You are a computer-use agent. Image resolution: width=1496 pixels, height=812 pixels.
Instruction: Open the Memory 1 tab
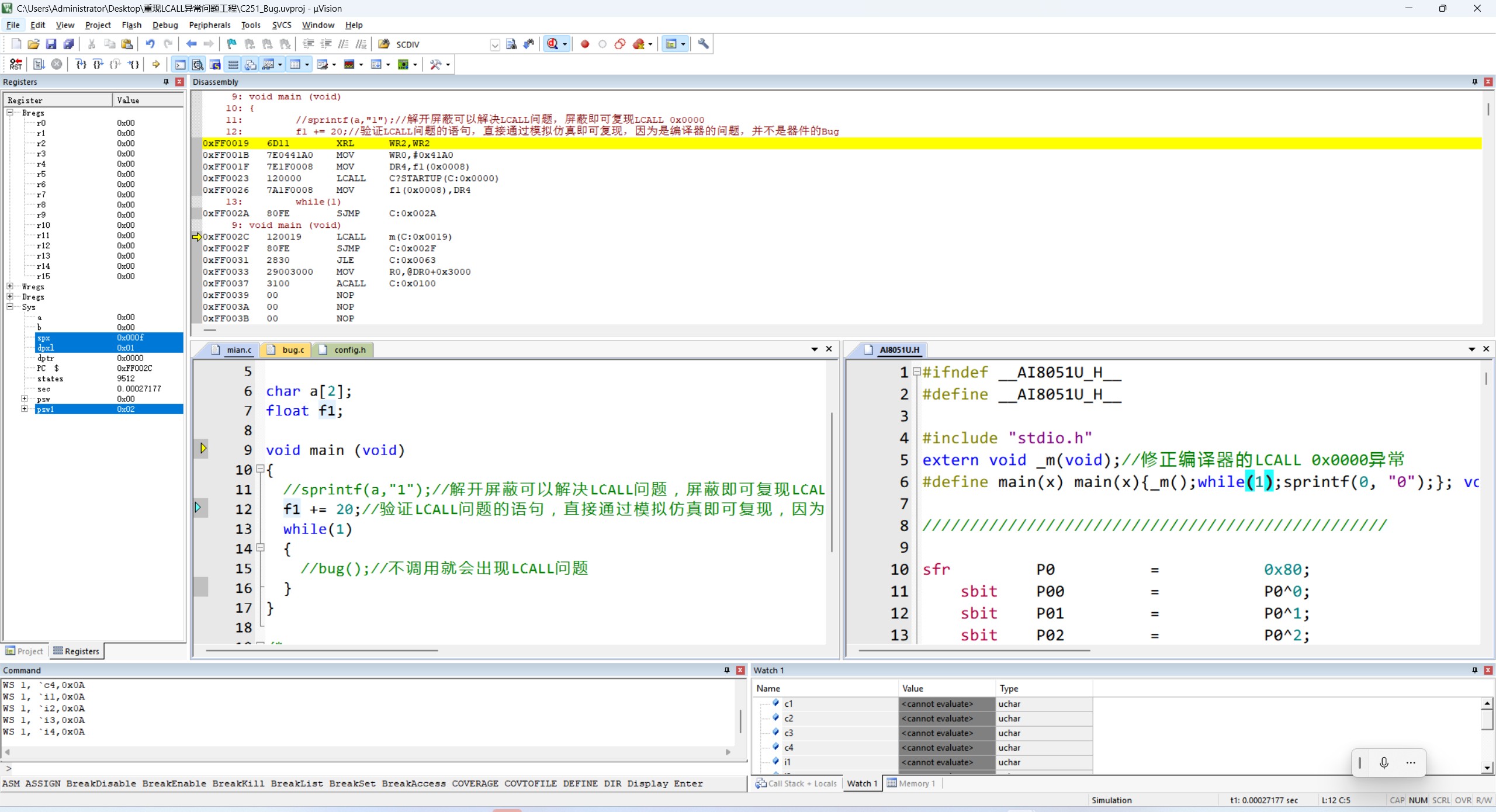tap(912, 783)
